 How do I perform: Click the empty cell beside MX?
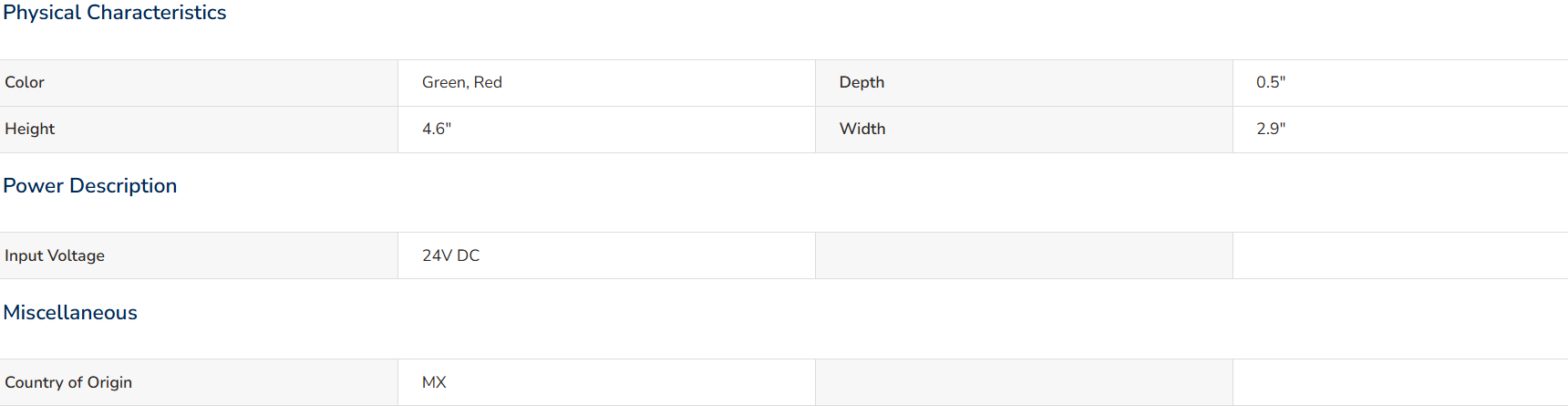coord(1024,382)
